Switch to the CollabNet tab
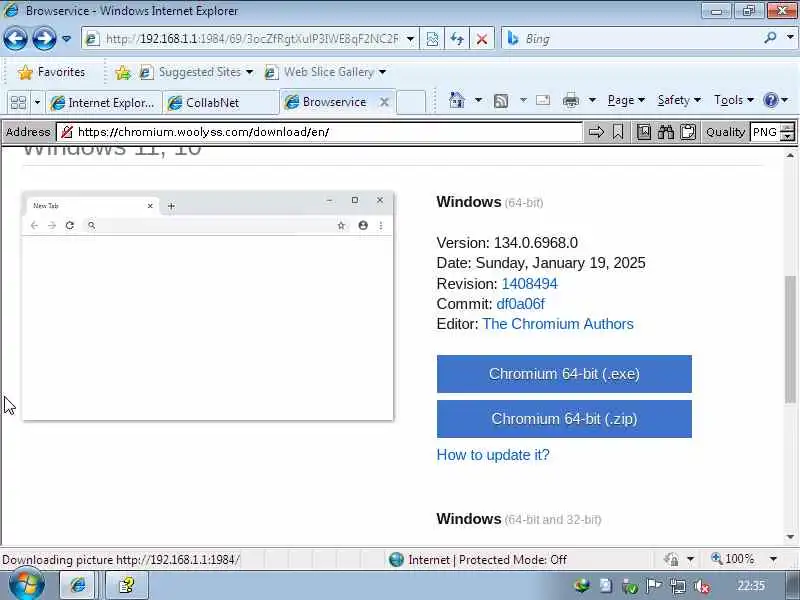The width and height of the screenshot is (800, 600). [x=220, y=103]
